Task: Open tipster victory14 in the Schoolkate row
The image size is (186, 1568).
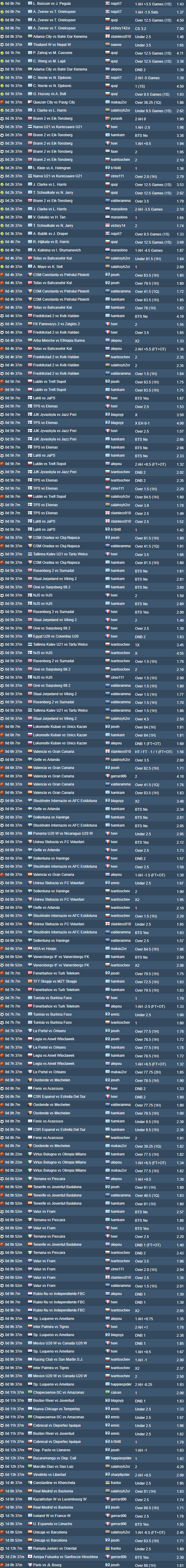Action: (118, 225)
